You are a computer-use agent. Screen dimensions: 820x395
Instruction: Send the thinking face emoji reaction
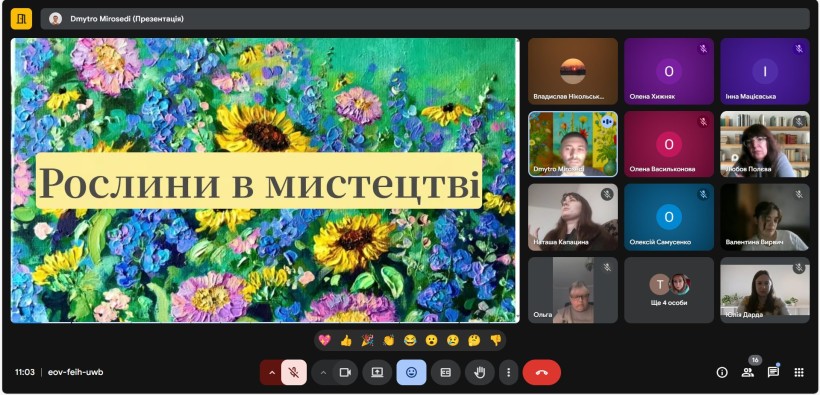point(474,341)
